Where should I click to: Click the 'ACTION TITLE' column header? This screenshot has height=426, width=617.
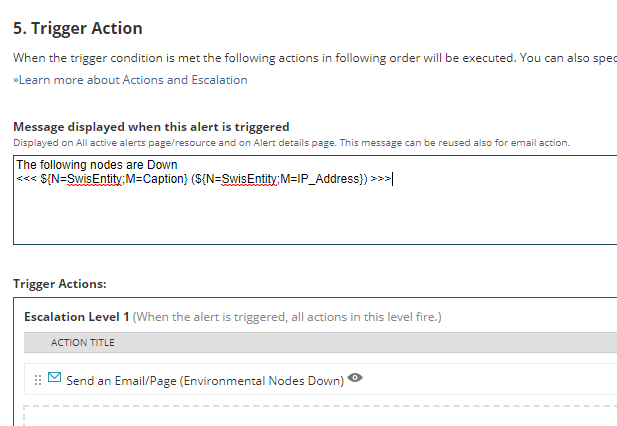point(83,342)
